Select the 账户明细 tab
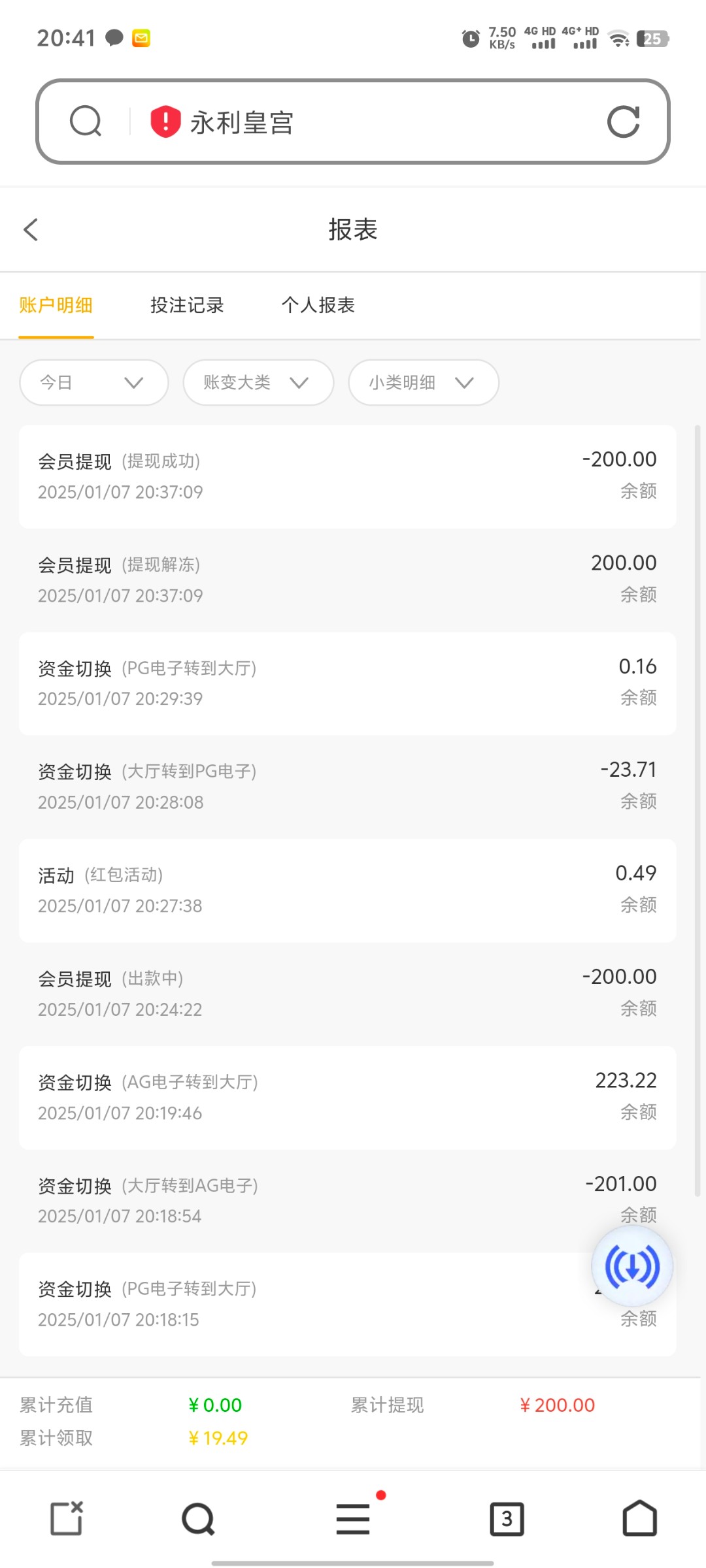This screenshot has height=1568, width=706. click(x=56, y=305)
